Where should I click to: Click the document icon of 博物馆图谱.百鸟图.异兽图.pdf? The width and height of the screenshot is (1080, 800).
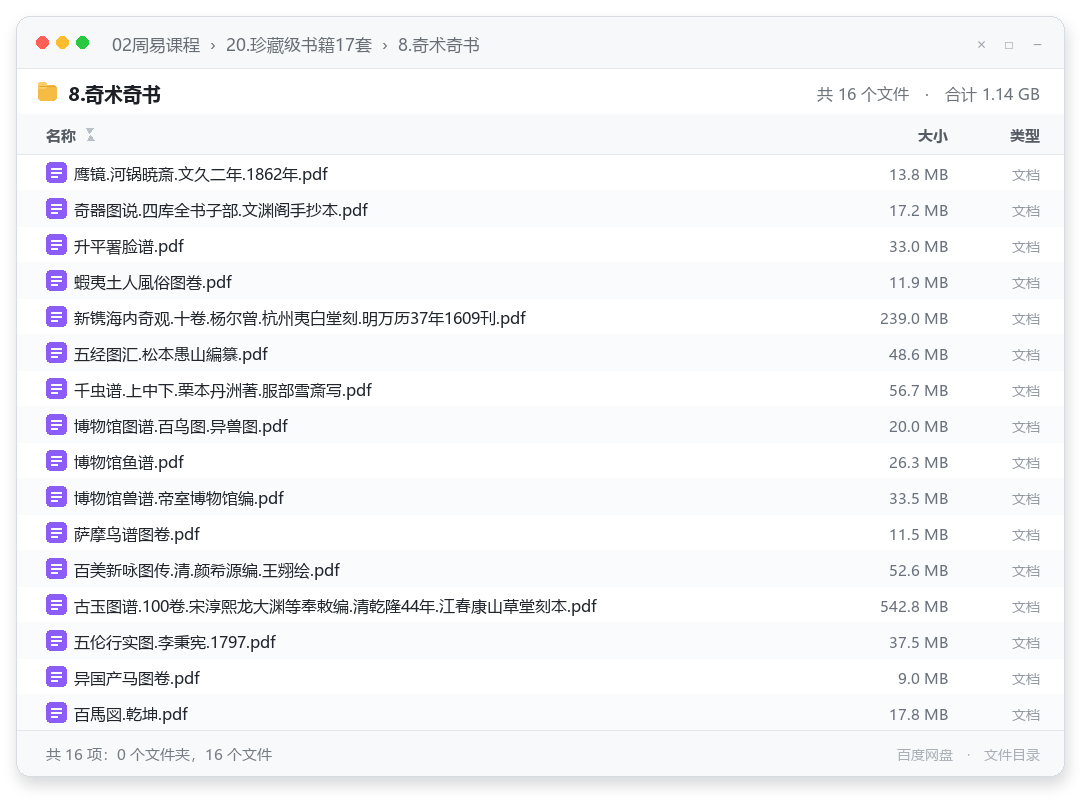(56, 425)
